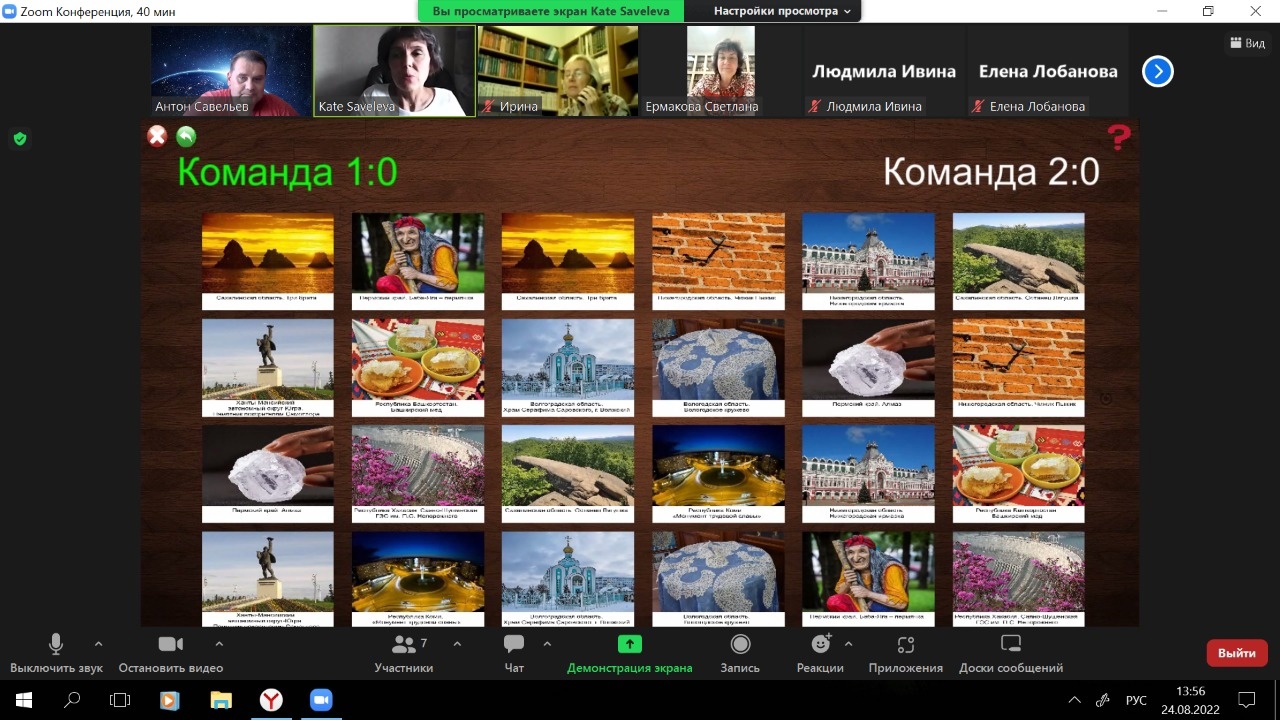1280x720 pixels.
Task: Pick the statue card in second row
Action: pyautogui.click(x=268, y=367)
